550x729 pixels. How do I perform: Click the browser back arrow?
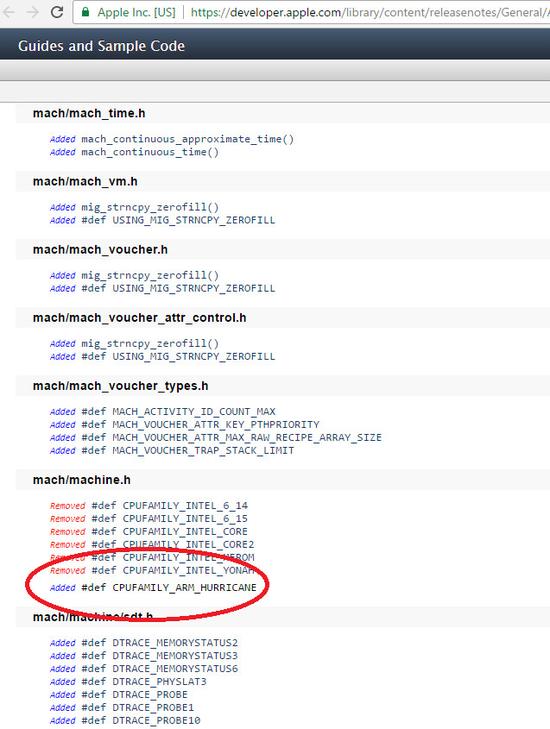(x=7, y=12)
